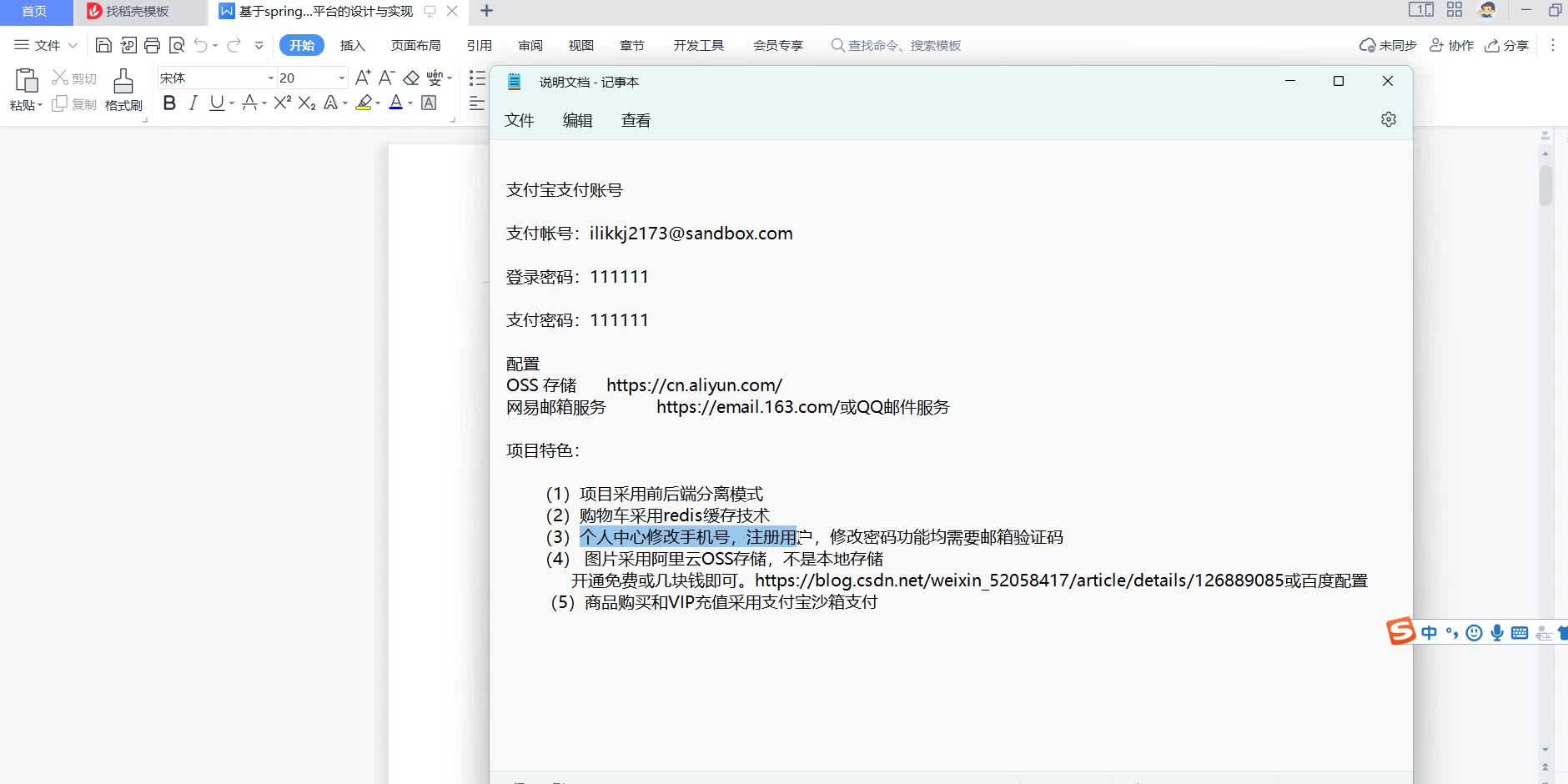Expand the text effects A dropdown arrow
The width and height of the screenshot is (1568, 784).
click(345, 103)
